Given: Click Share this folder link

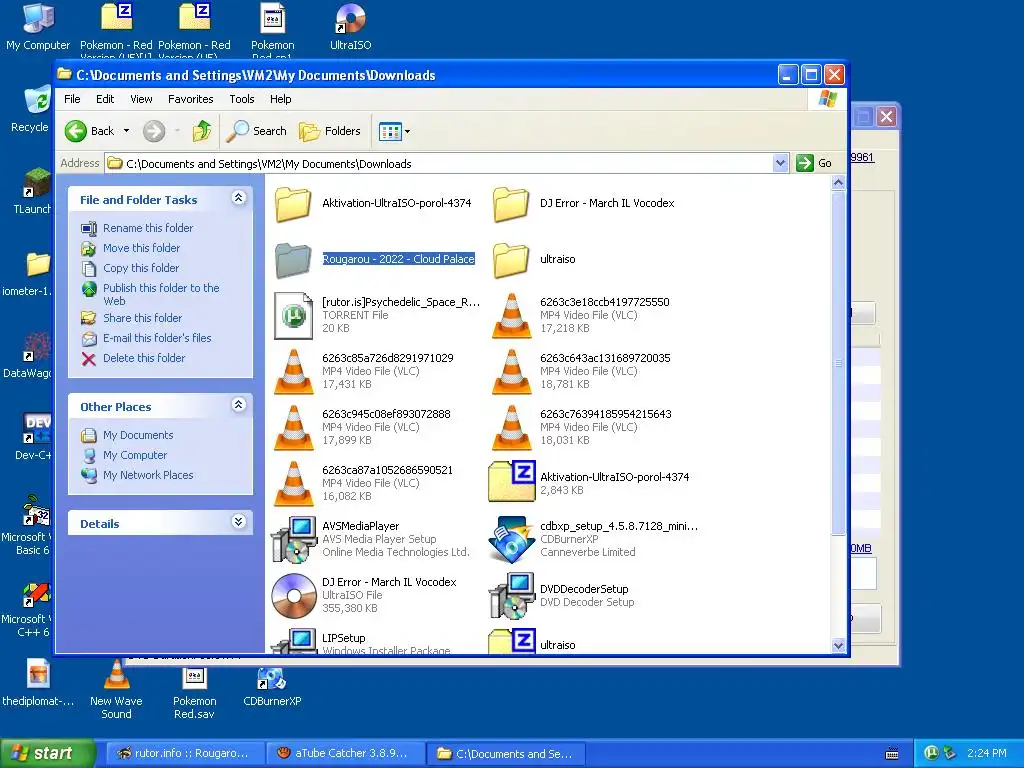Looking at the screenshot, I should pos(142,318).
